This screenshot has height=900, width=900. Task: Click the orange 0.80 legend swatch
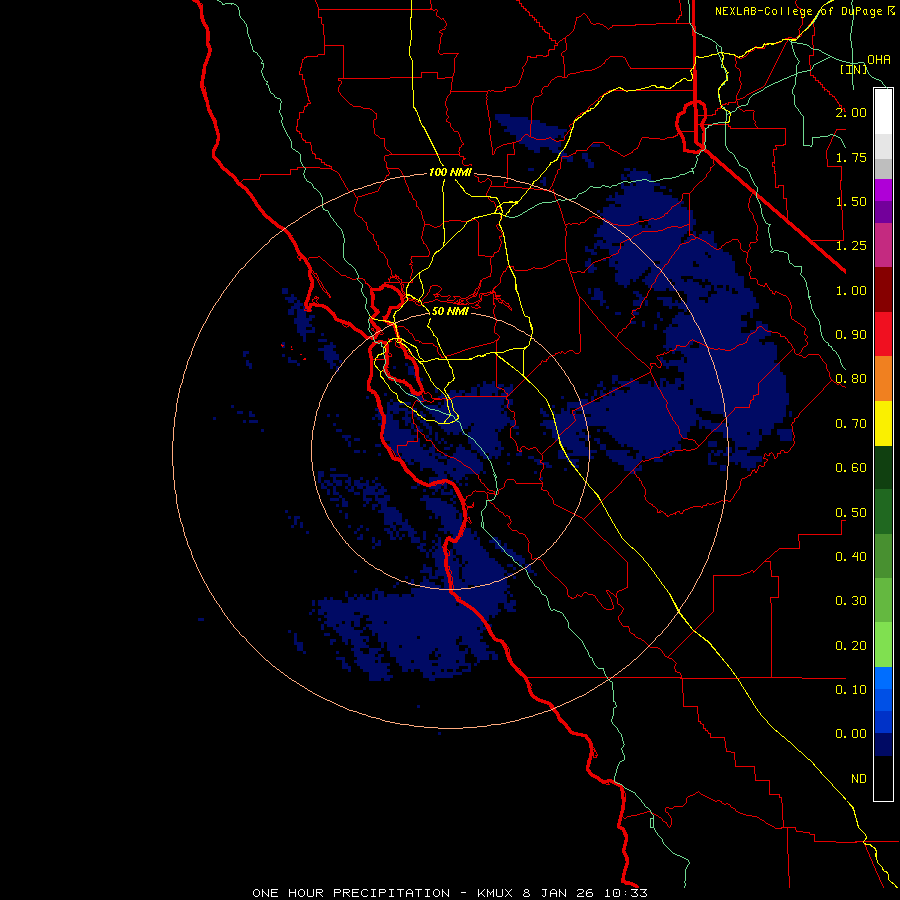(x=883, y=378)
